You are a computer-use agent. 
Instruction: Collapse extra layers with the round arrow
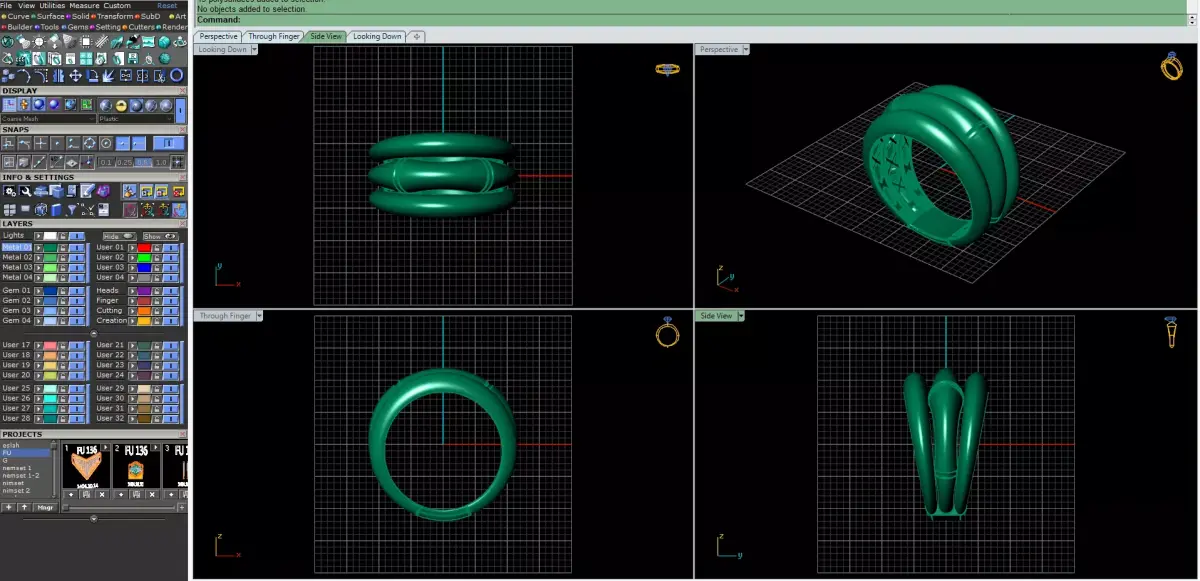(94, 333)
